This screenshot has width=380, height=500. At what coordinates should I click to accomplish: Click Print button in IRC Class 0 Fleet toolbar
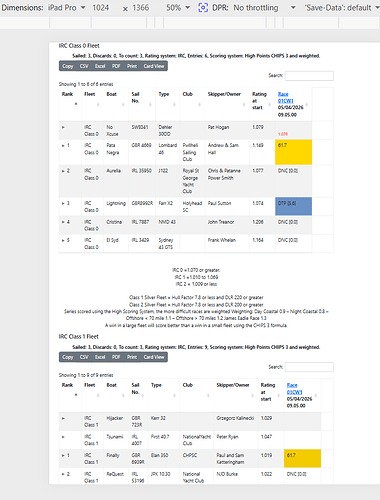pyautogui.click(x=132, y=66)
